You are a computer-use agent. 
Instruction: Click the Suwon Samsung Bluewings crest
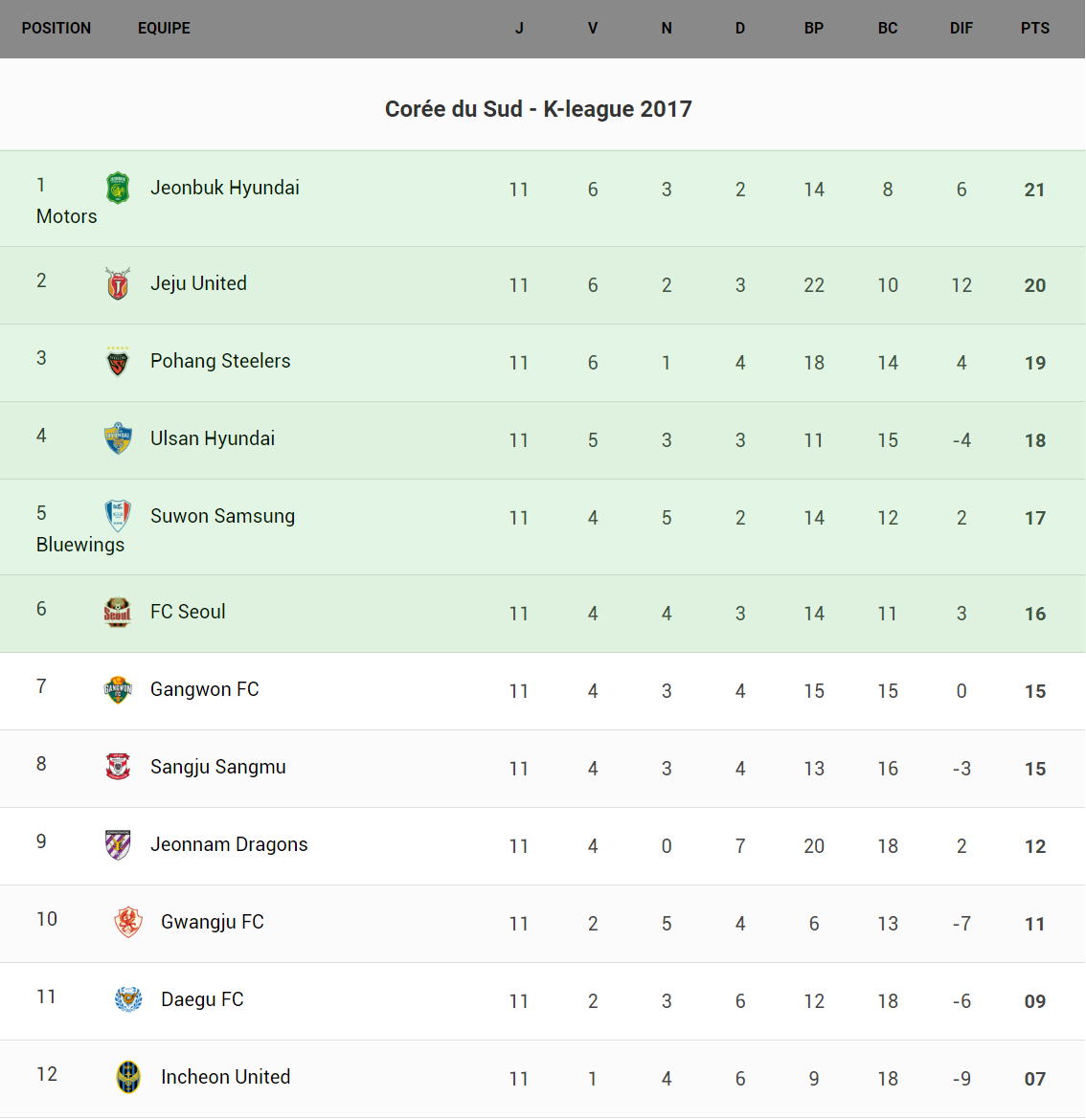coord(118,516)
